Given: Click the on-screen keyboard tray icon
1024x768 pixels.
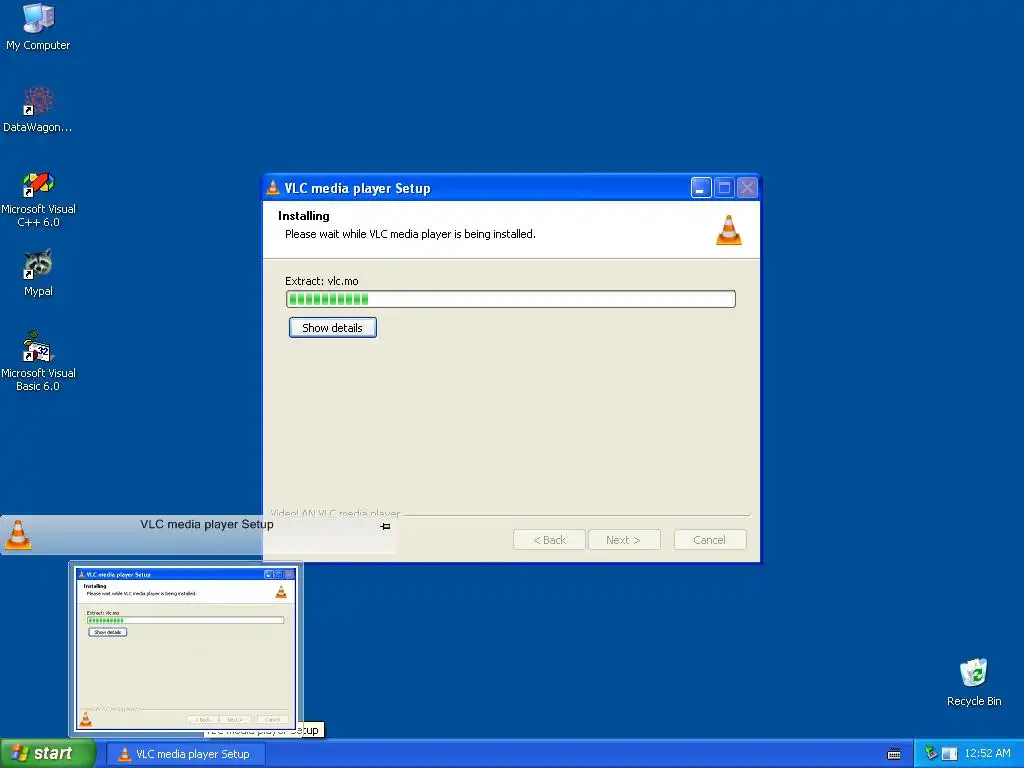Looking at the screenshot, I should click(x=894, y=754).
